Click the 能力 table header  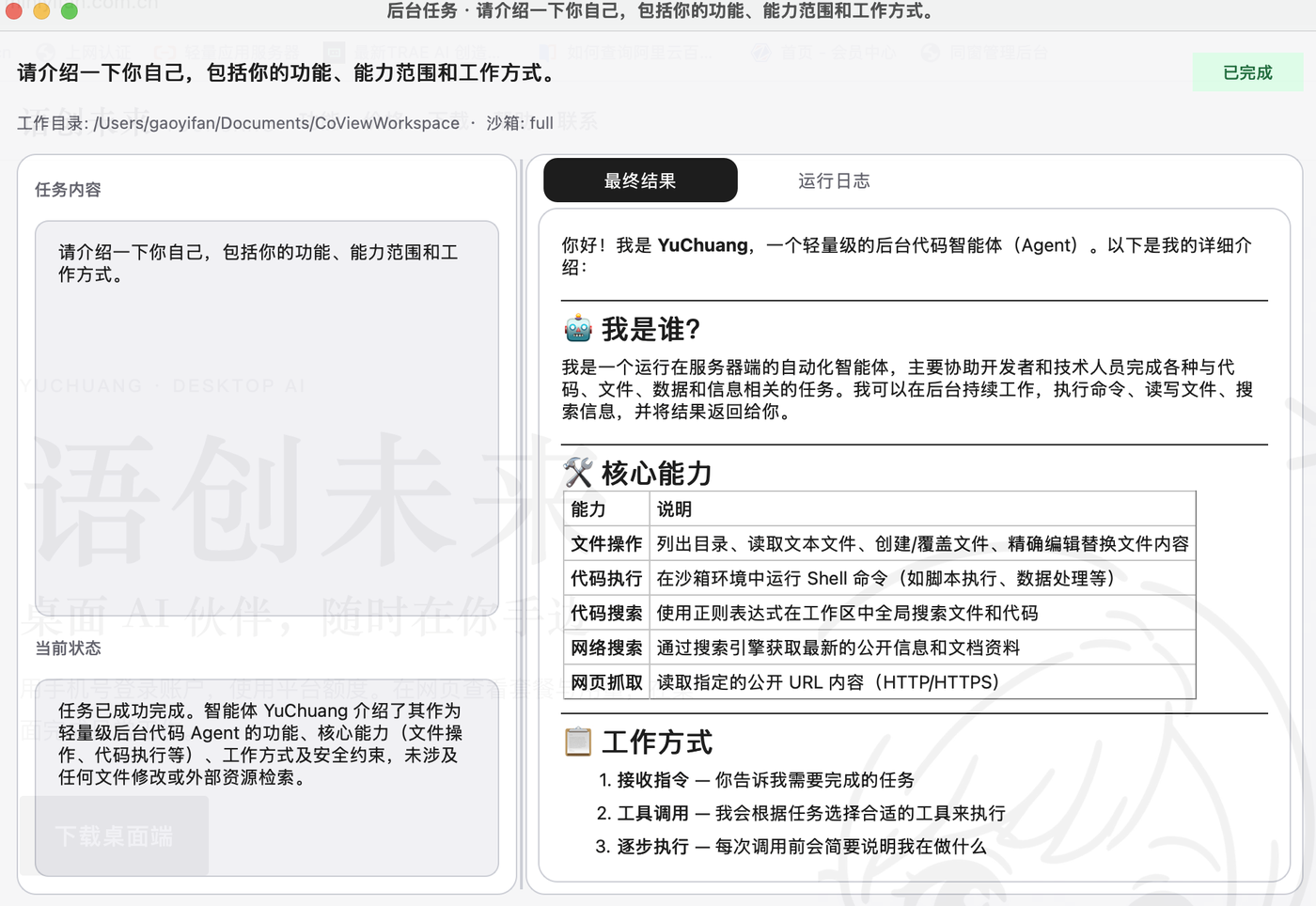(x=606, y=508)
